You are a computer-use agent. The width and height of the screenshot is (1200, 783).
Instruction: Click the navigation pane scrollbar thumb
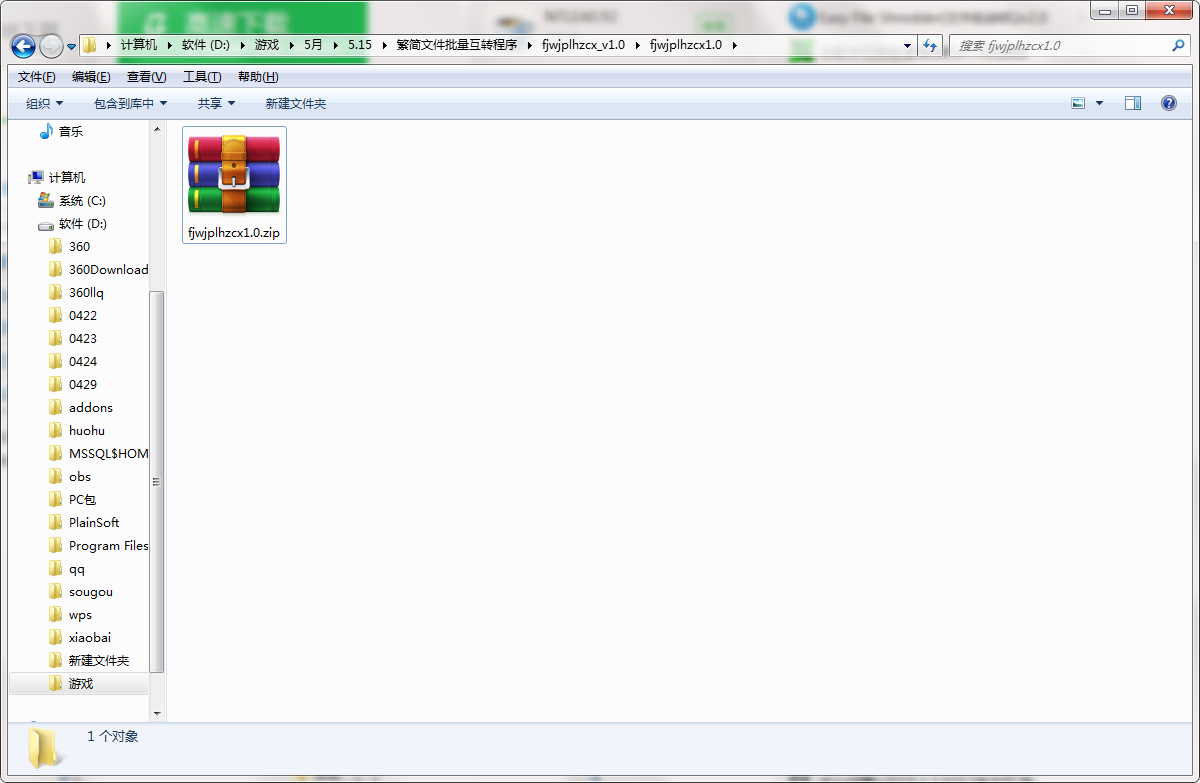(157, 482)
